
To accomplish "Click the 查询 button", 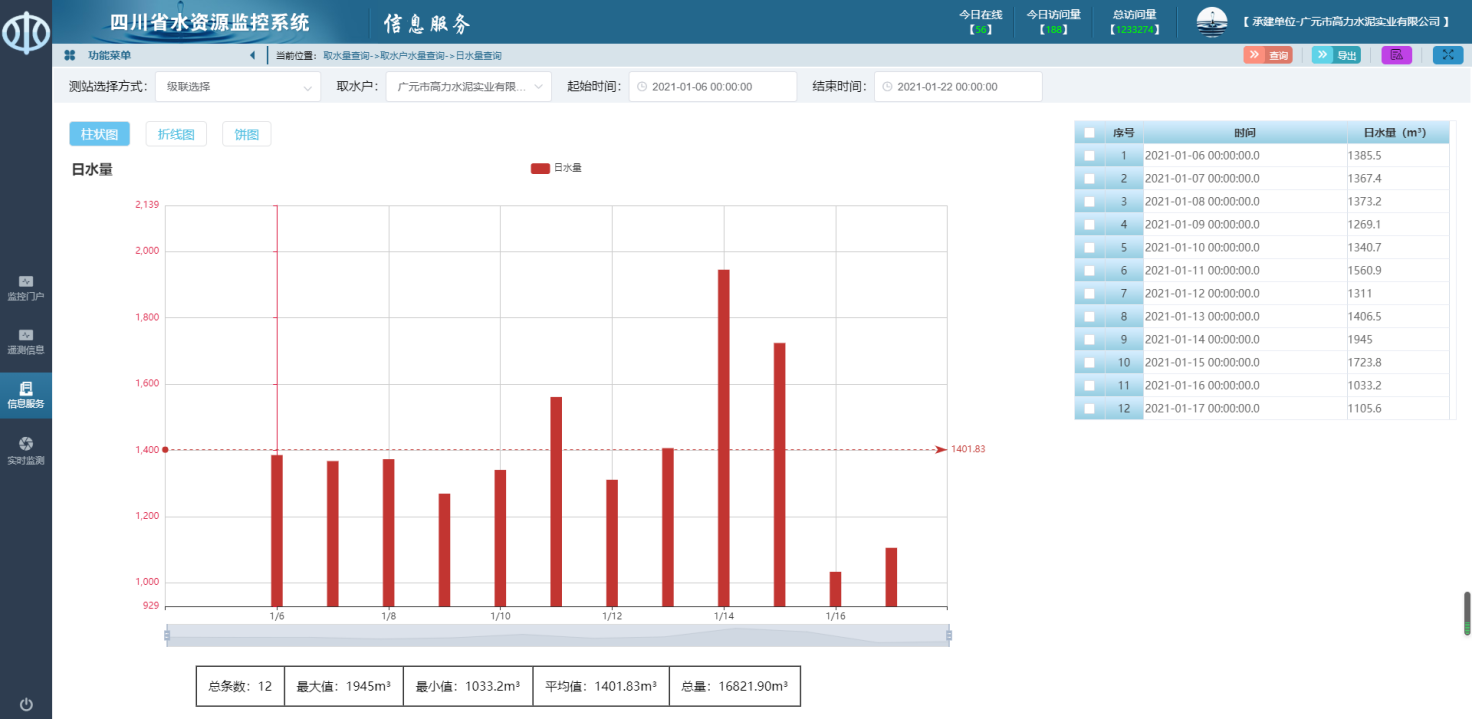I will click(x=1268, y=55).
